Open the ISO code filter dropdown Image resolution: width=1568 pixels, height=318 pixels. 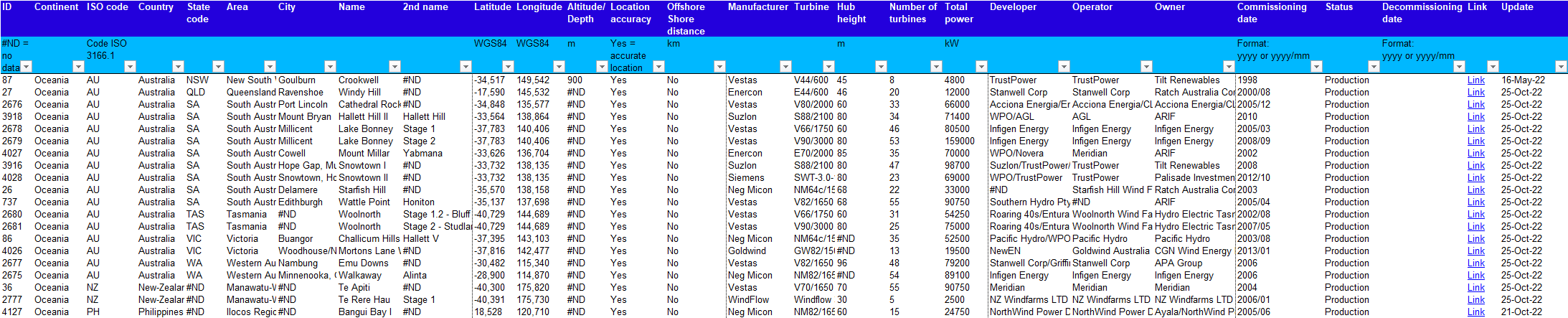(x=130, y=67)
